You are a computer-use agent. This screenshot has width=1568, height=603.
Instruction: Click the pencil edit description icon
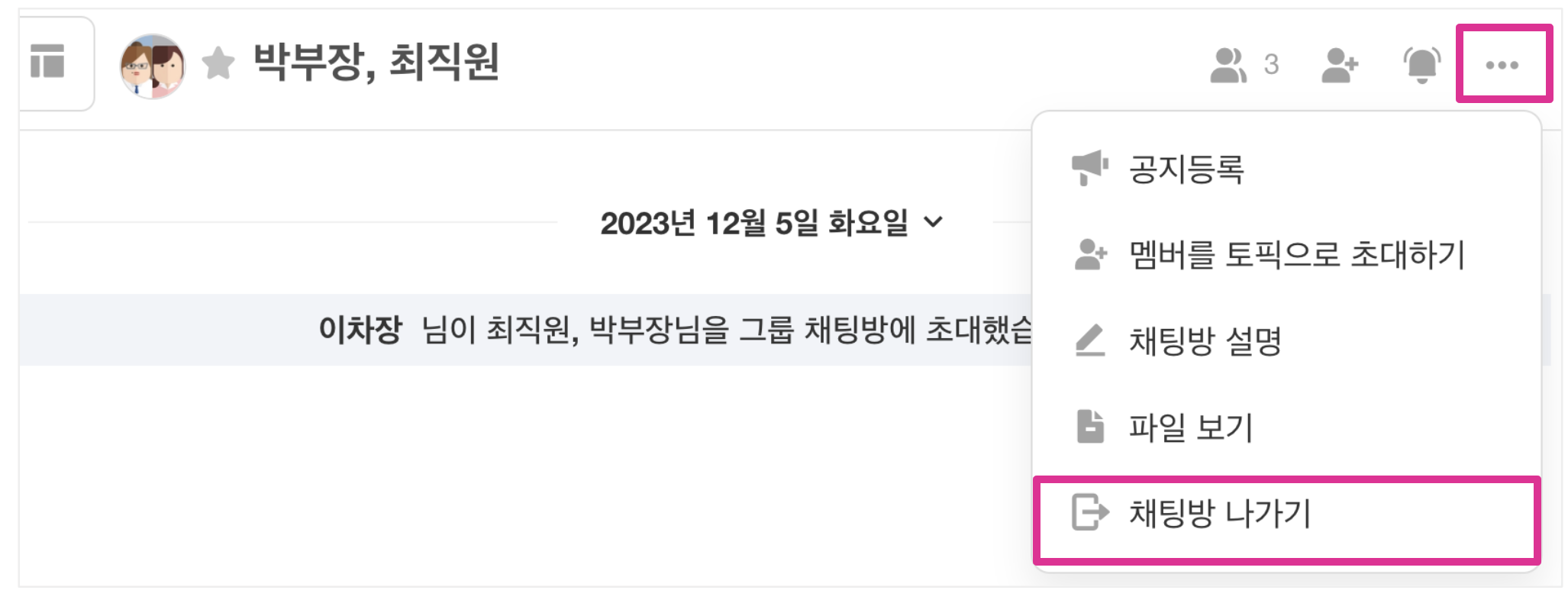coord(1090,340)
